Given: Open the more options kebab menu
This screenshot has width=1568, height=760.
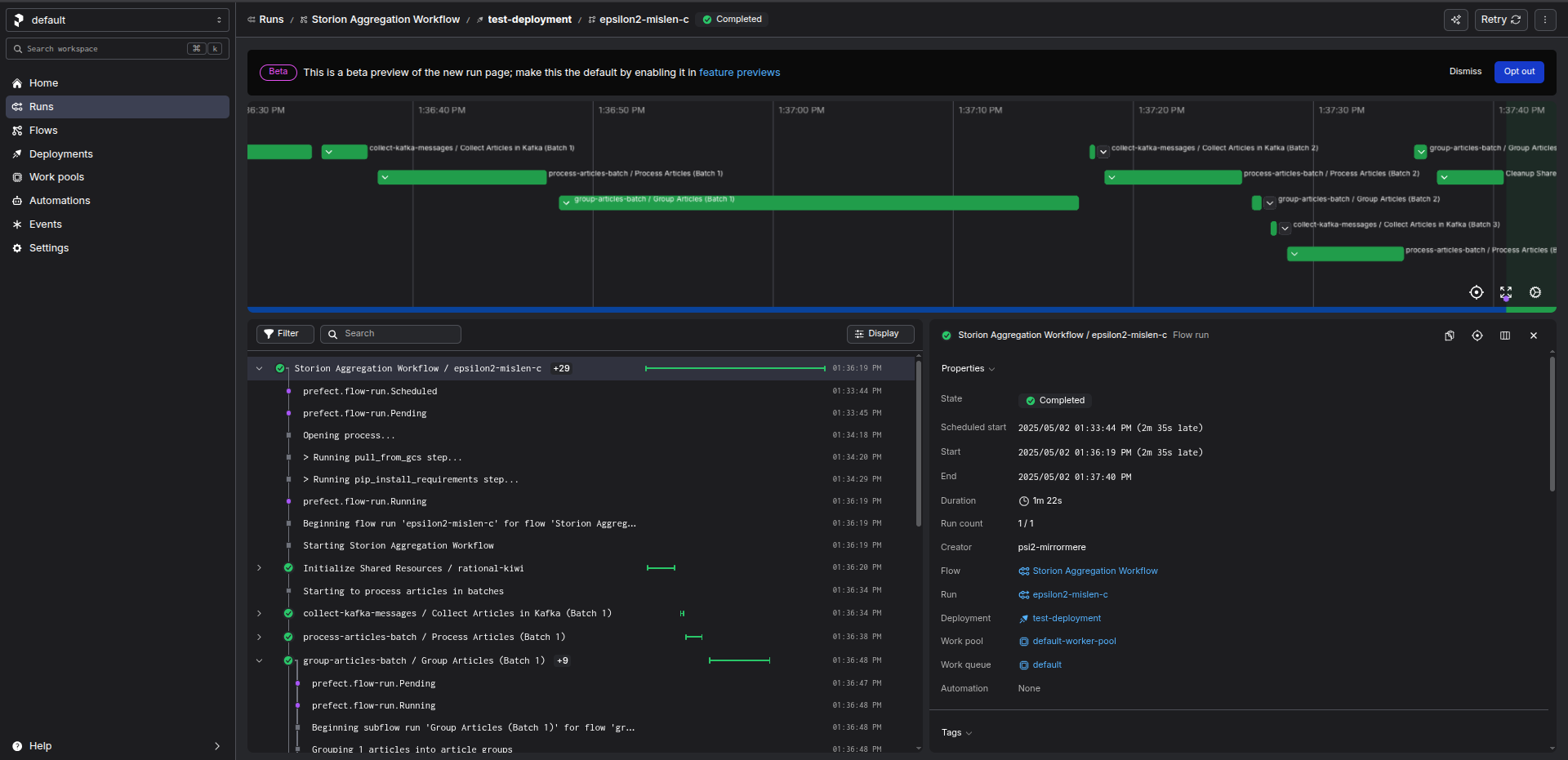Looking at the screenshot, I should [x=1545, y=20].
